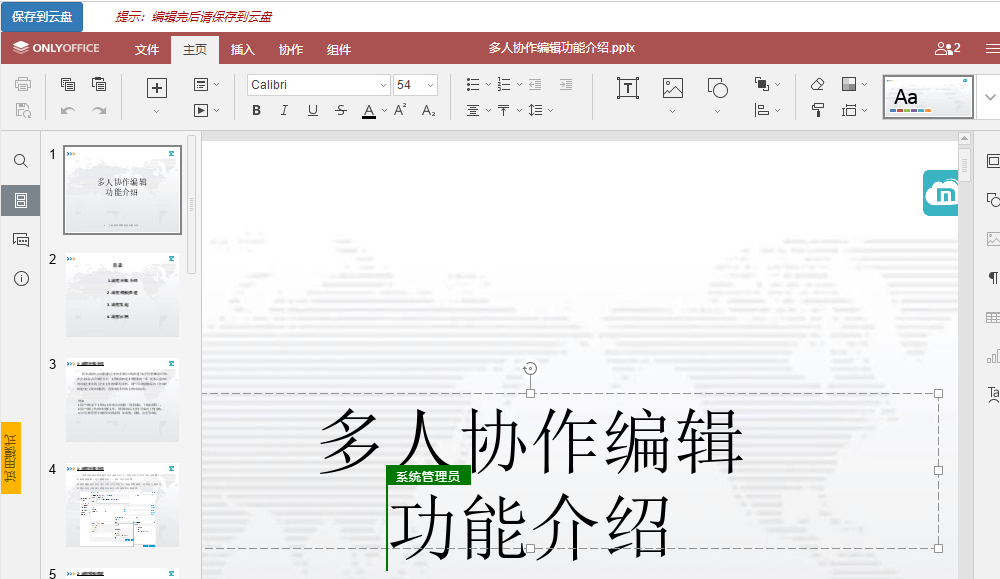
Task: Expand the add slide dropdown arrow
Action: 156,112
